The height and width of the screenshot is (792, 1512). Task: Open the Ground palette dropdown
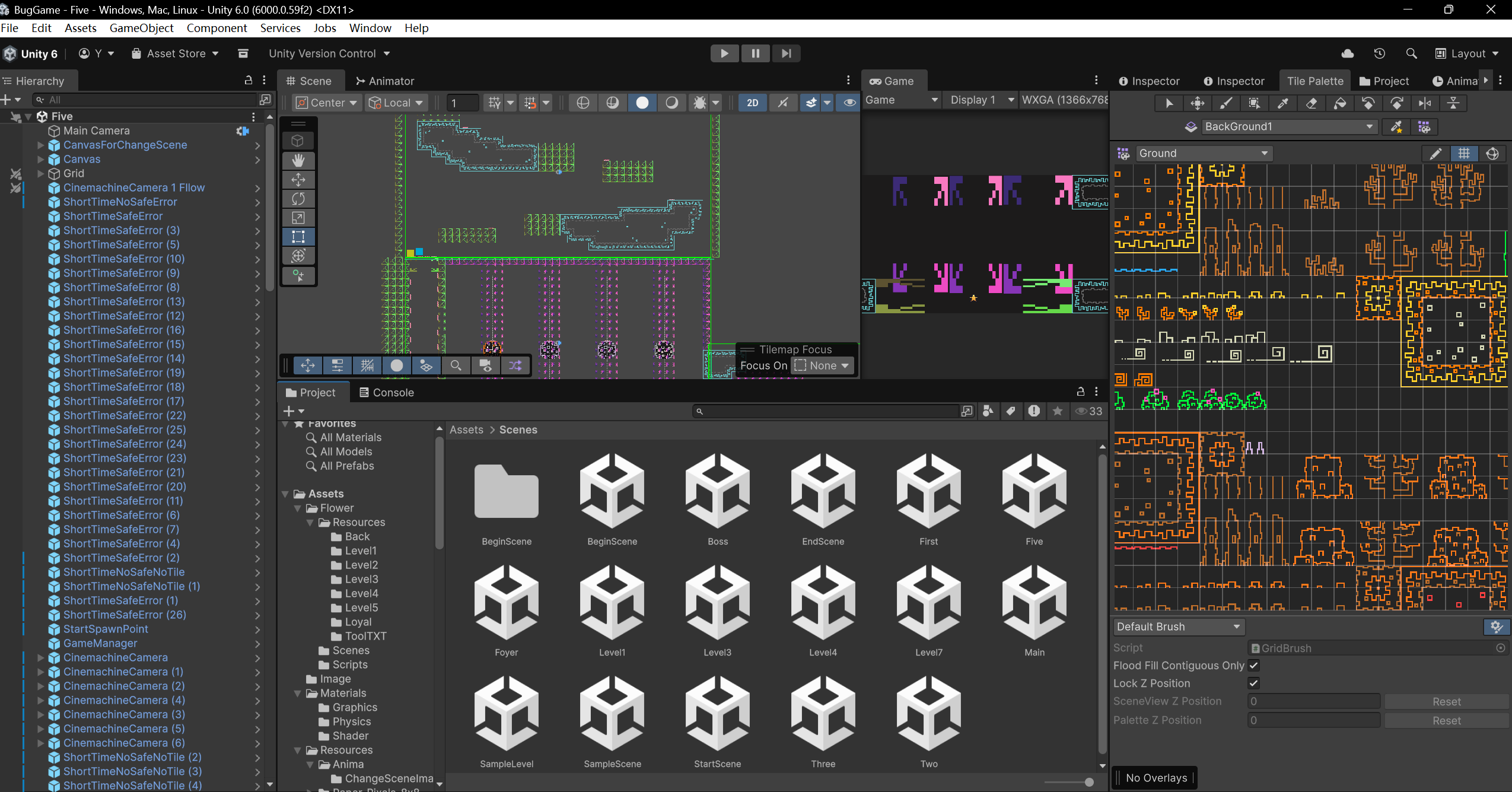pyautogui.click(x=1204, y=154)
